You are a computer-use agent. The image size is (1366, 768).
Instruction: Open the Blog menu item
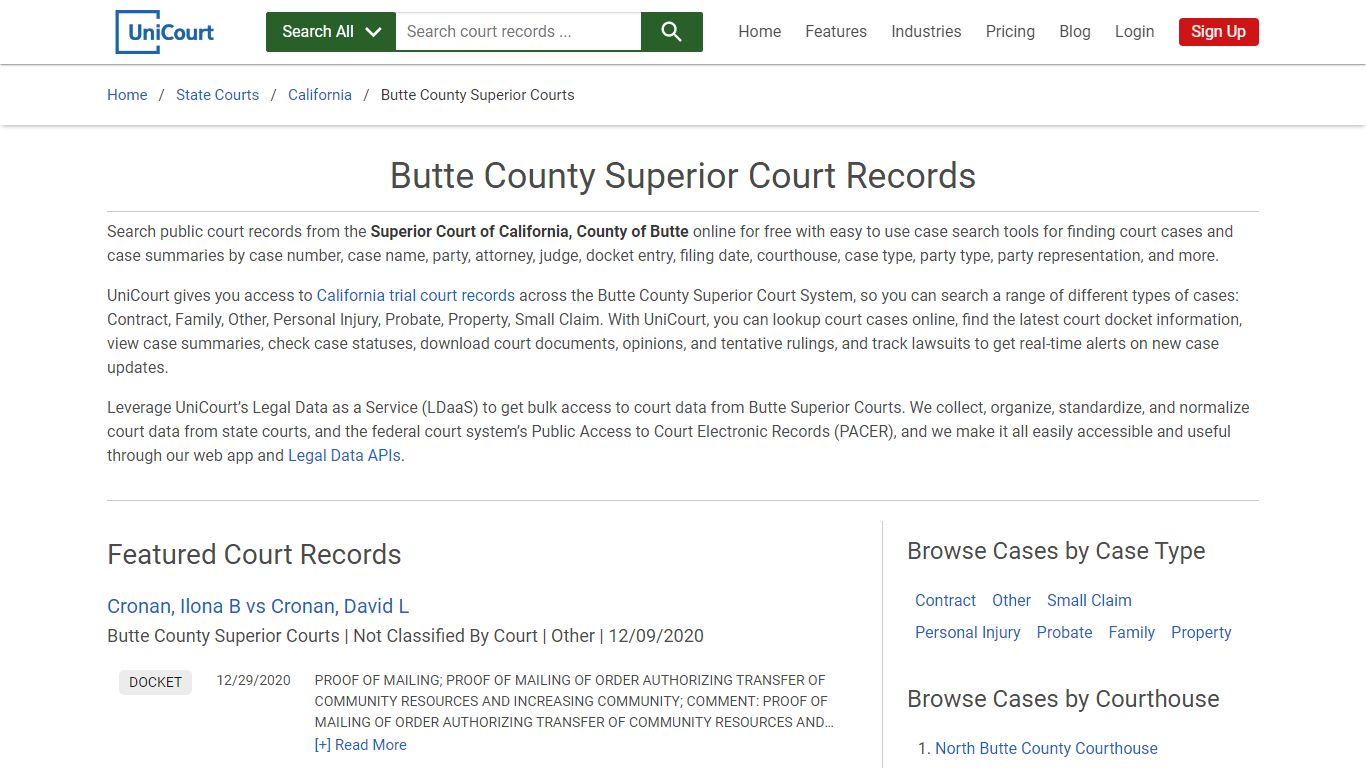[1075, 32]
